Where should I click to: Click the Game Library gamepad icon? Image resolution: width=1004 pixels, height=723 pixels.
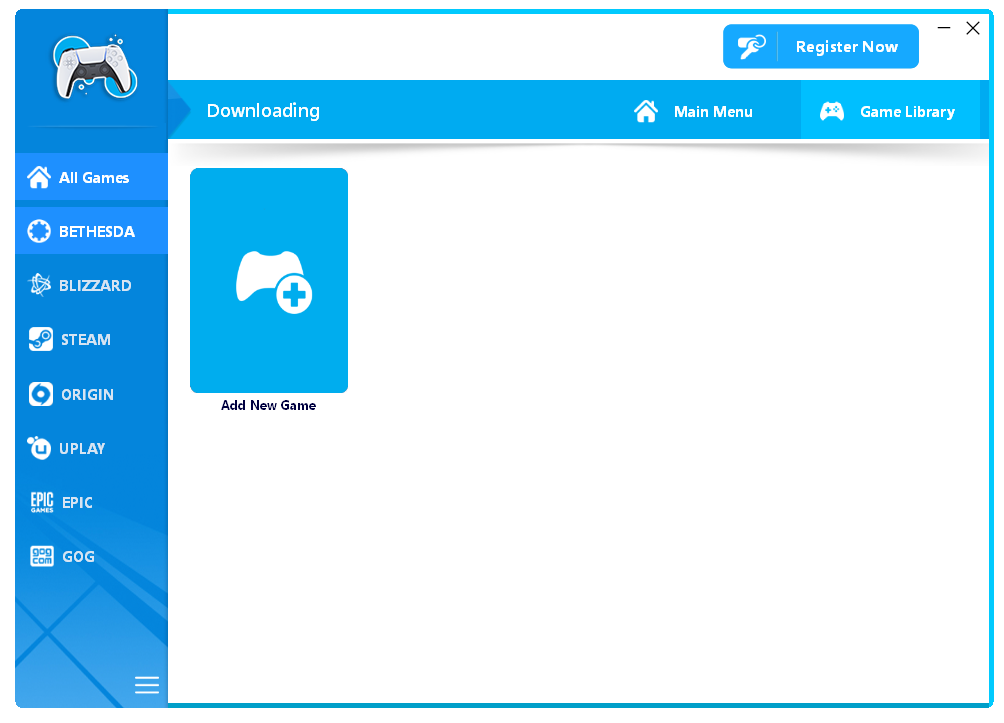[x=832, y=111]
